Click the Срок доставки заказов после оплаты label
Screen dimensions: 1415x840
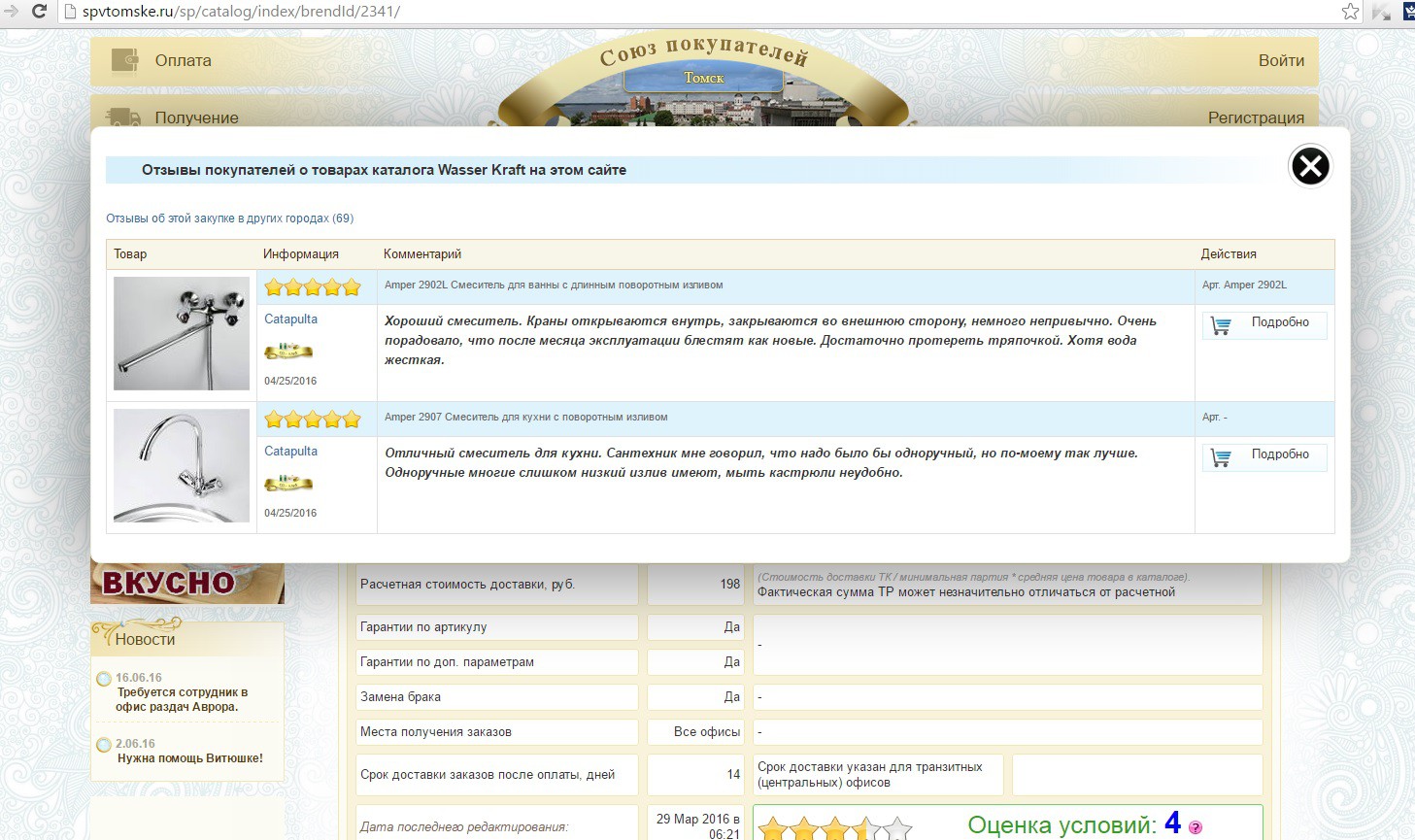[488, 775]
